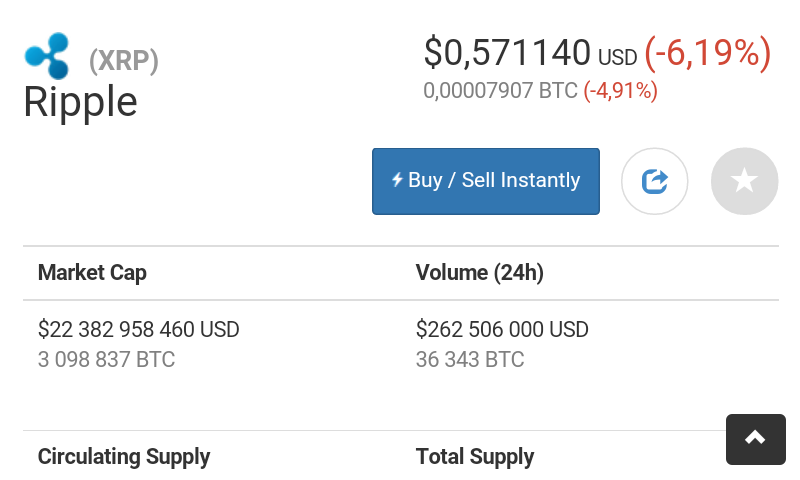This screenshot has height=480, width=800.
Task: Select the (XRP) ticker symbol
Action: click(124, 61)
